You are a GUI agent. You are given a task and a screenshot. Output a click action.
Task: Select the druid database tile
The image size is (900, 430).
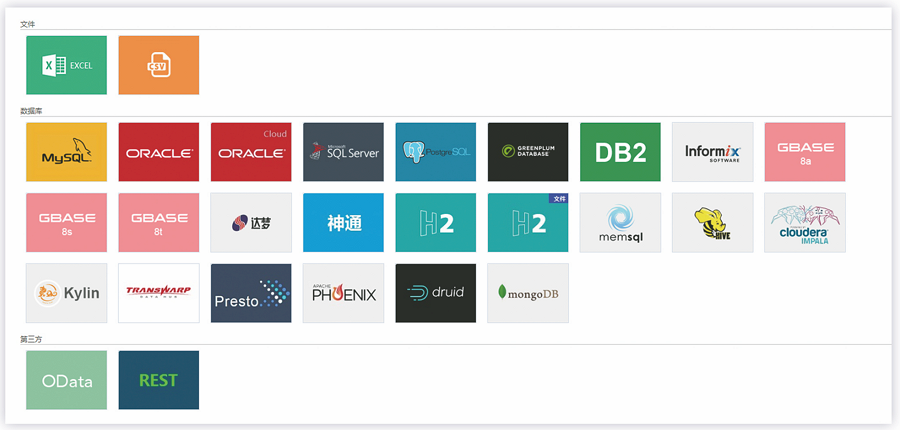(x=436, y=293)
